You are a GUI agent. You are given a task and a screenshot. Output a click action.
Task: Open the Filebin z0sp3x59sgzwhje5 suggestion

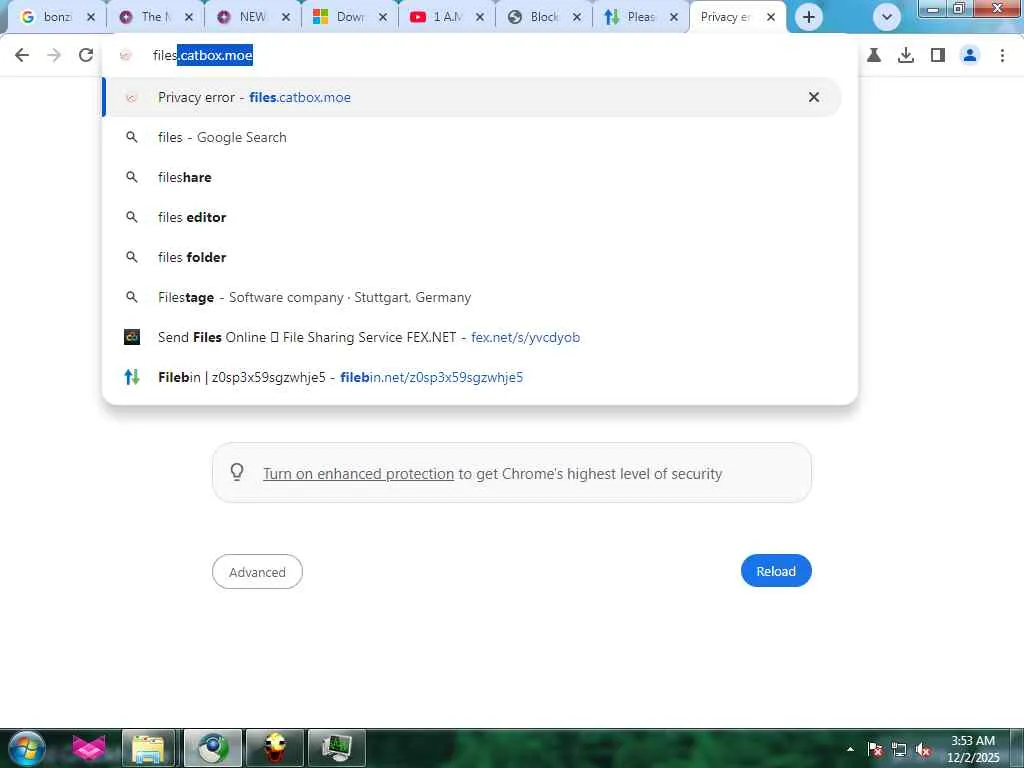[472, 377]
